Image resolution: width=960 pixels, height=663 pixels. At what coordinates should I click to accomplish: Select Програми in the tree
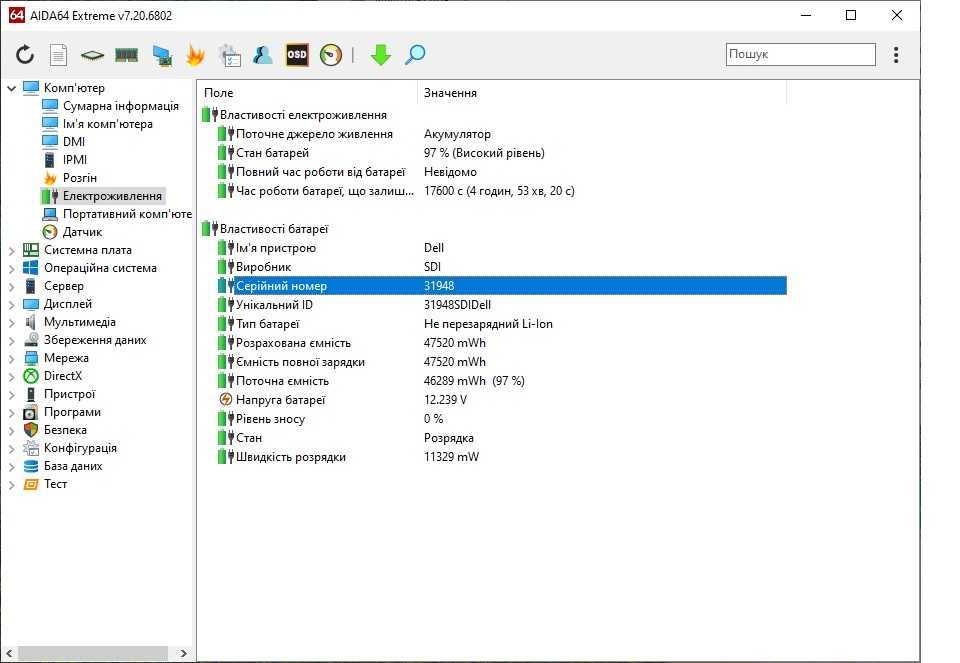pyautogui.click(x=72, y=412)
